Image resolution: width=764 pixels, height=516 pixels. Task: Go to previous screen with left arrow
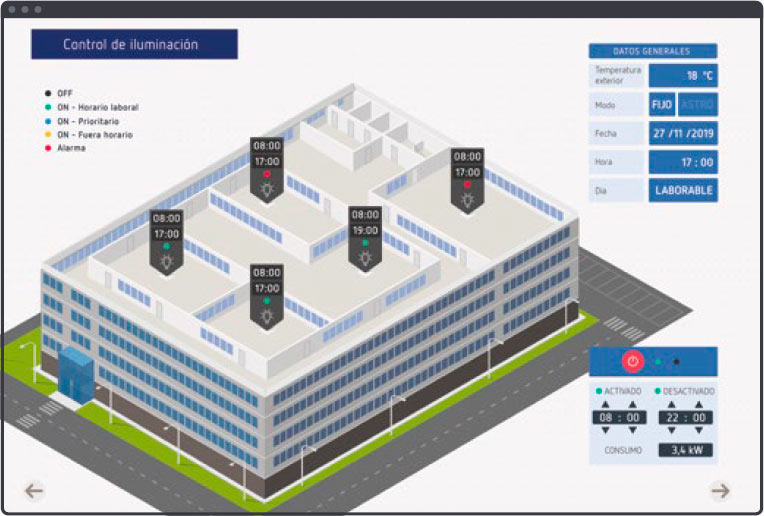35,490
